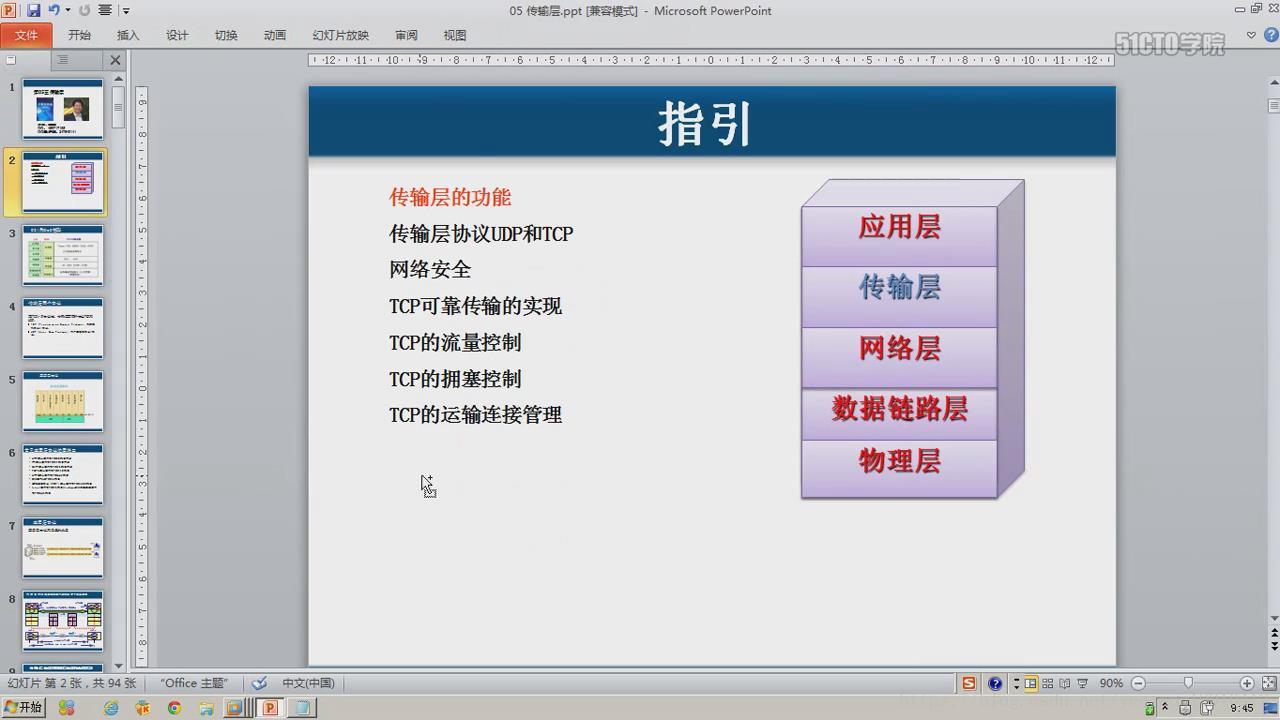Switch to Normal view in status bar
This screenshot has height=720, width=1280.
(x=1030, y=683)
